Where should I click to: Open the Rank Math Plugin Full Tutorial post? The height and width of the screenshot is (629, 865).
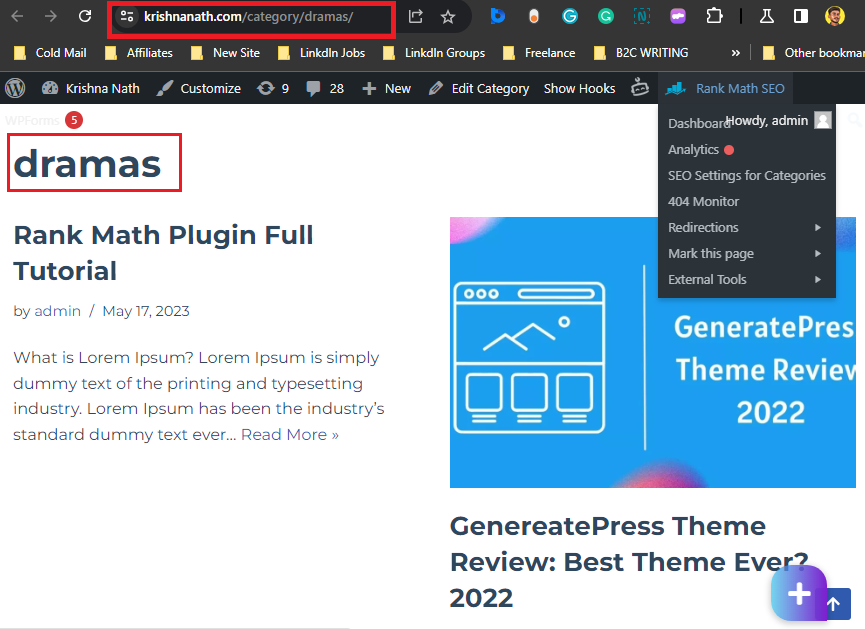[x=163, y=253]
